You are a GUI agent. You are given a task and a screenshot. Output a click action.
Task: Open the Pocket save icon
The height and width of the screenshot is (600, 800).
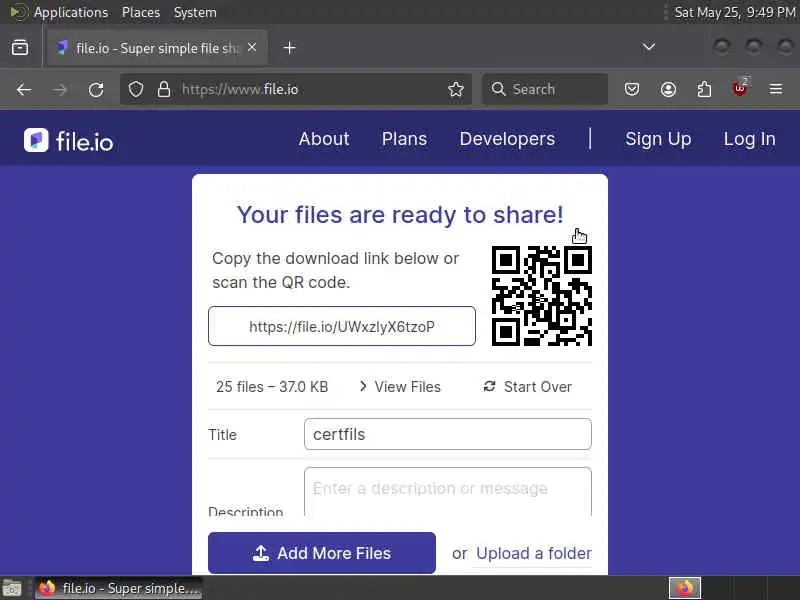[x=632, y=90]
